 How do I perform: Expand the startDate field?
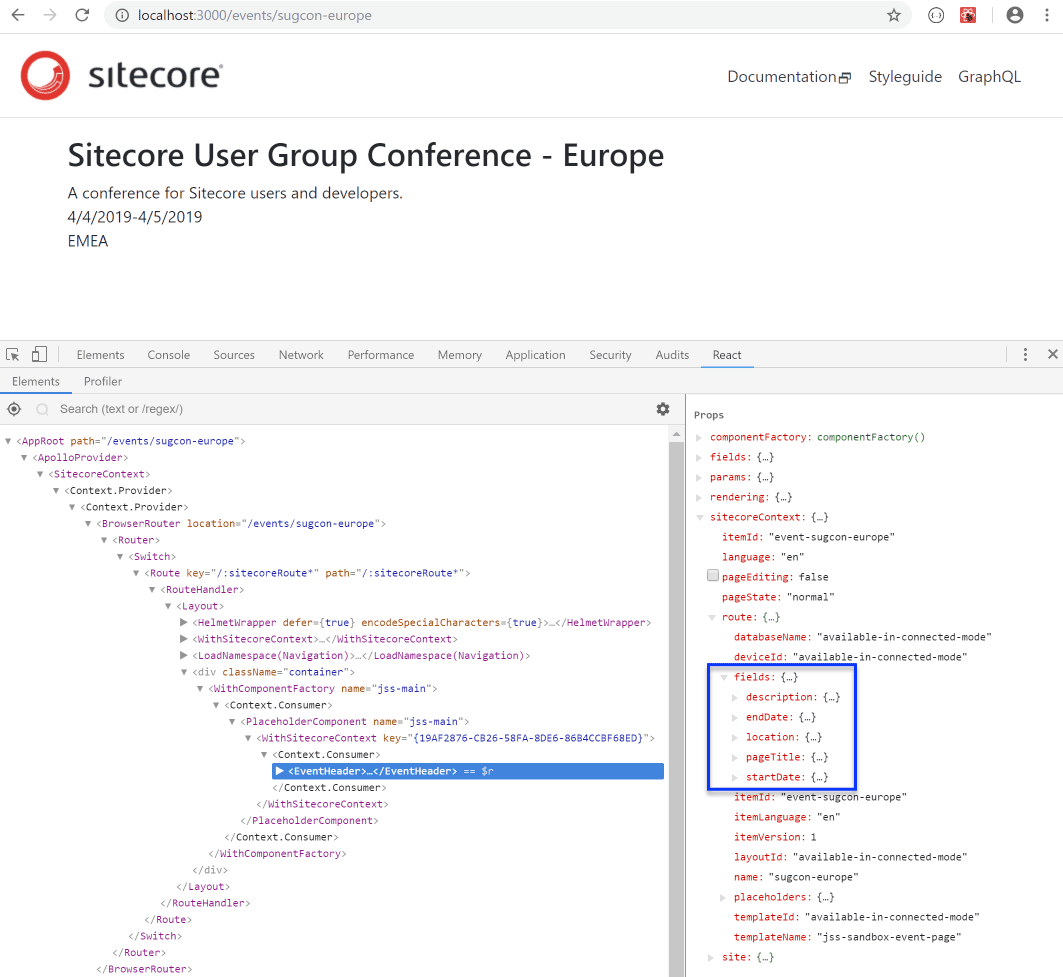[x=735, y=778]
